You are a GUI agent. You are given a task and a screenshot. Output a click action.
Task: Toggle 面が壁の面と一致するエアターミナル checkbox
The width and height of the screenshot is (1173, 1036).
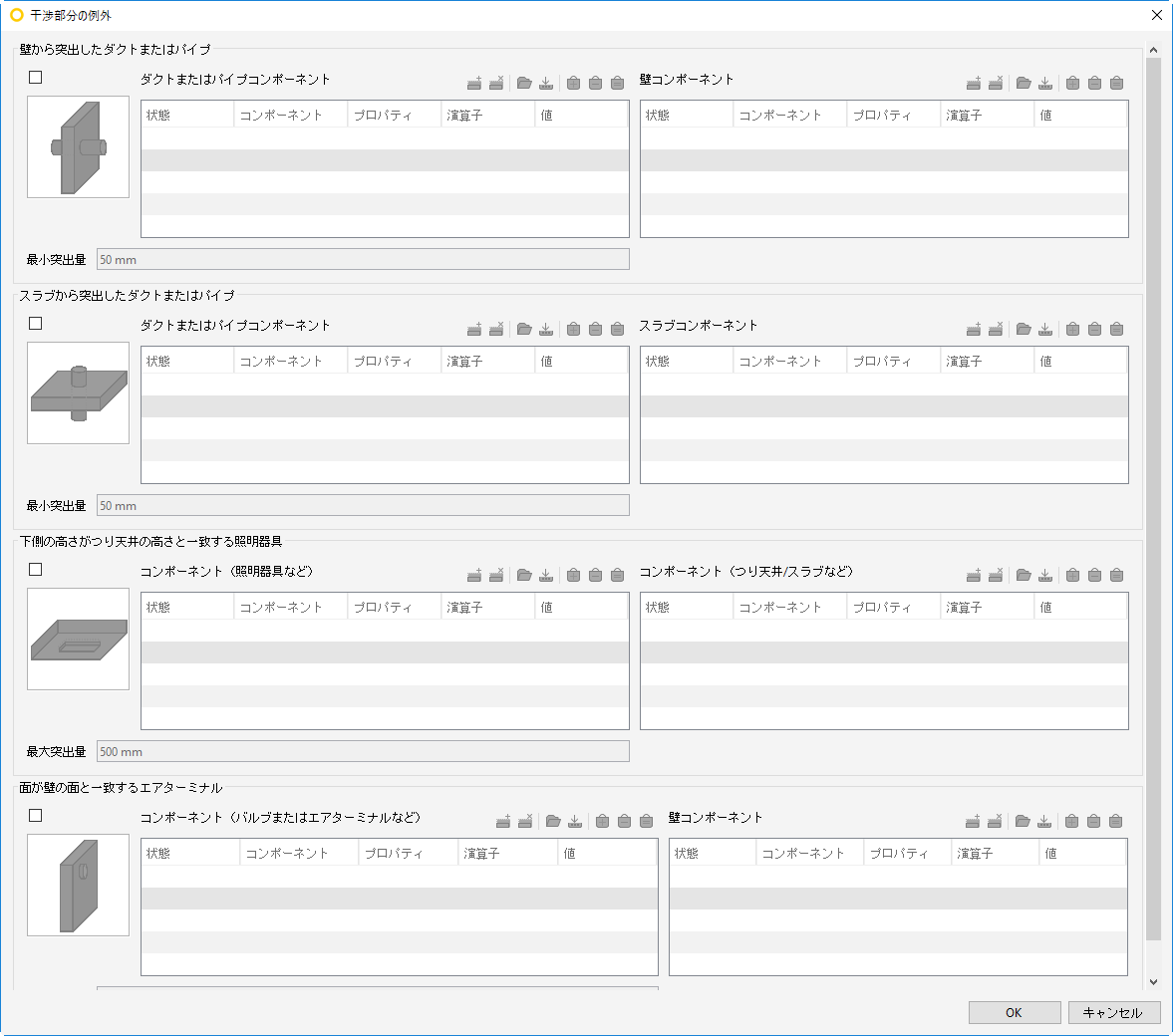click(35, 815)
